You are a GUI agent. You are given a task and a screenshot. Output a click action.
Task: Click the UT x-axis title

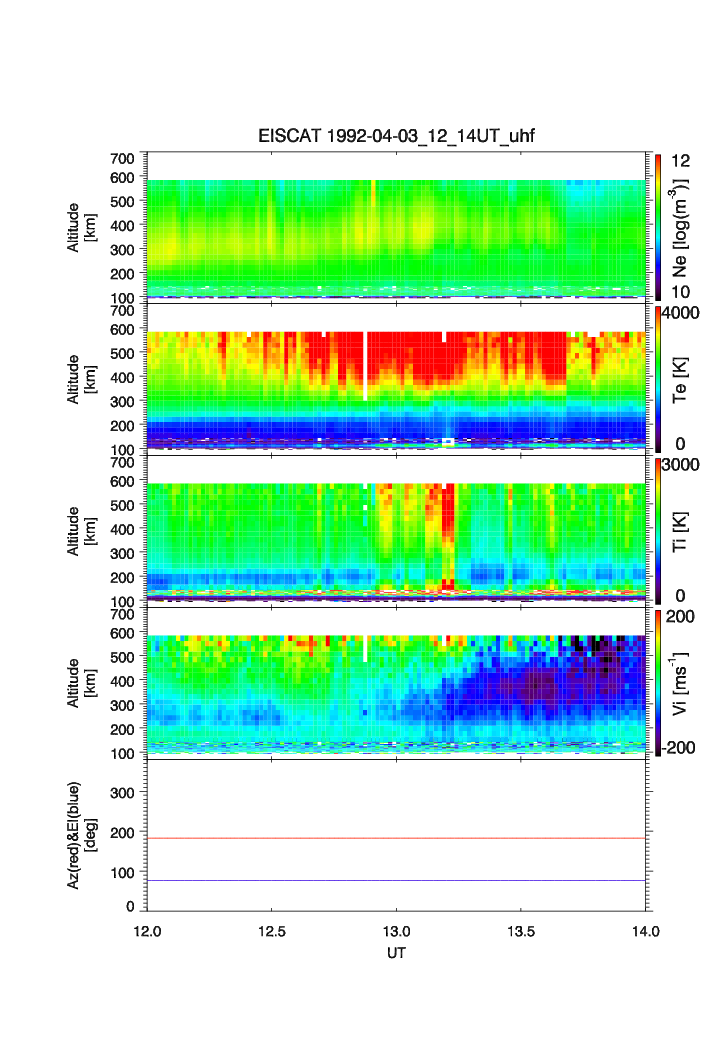396,952
